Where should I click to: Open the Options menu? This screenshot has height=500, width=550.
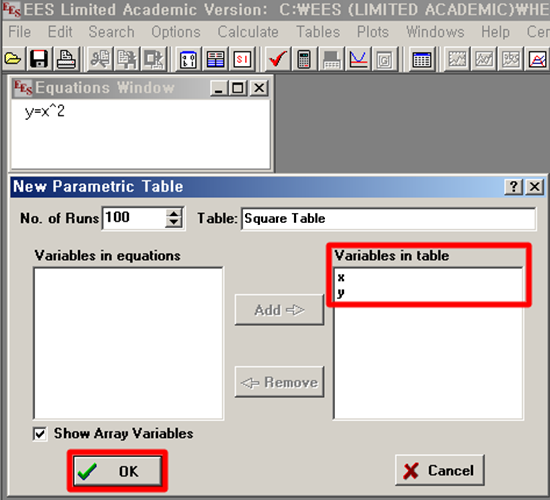tap(176, 32)
